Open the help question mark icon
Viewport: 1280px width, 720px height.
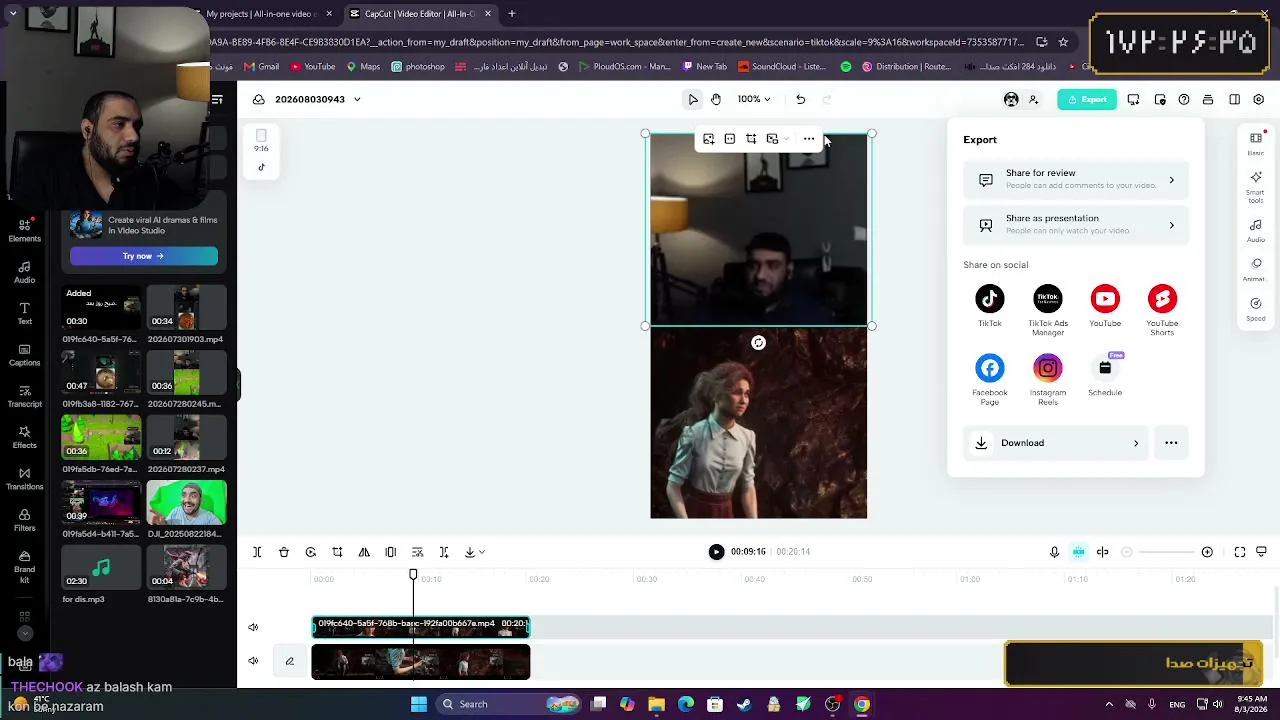(x=1184, y=99)
